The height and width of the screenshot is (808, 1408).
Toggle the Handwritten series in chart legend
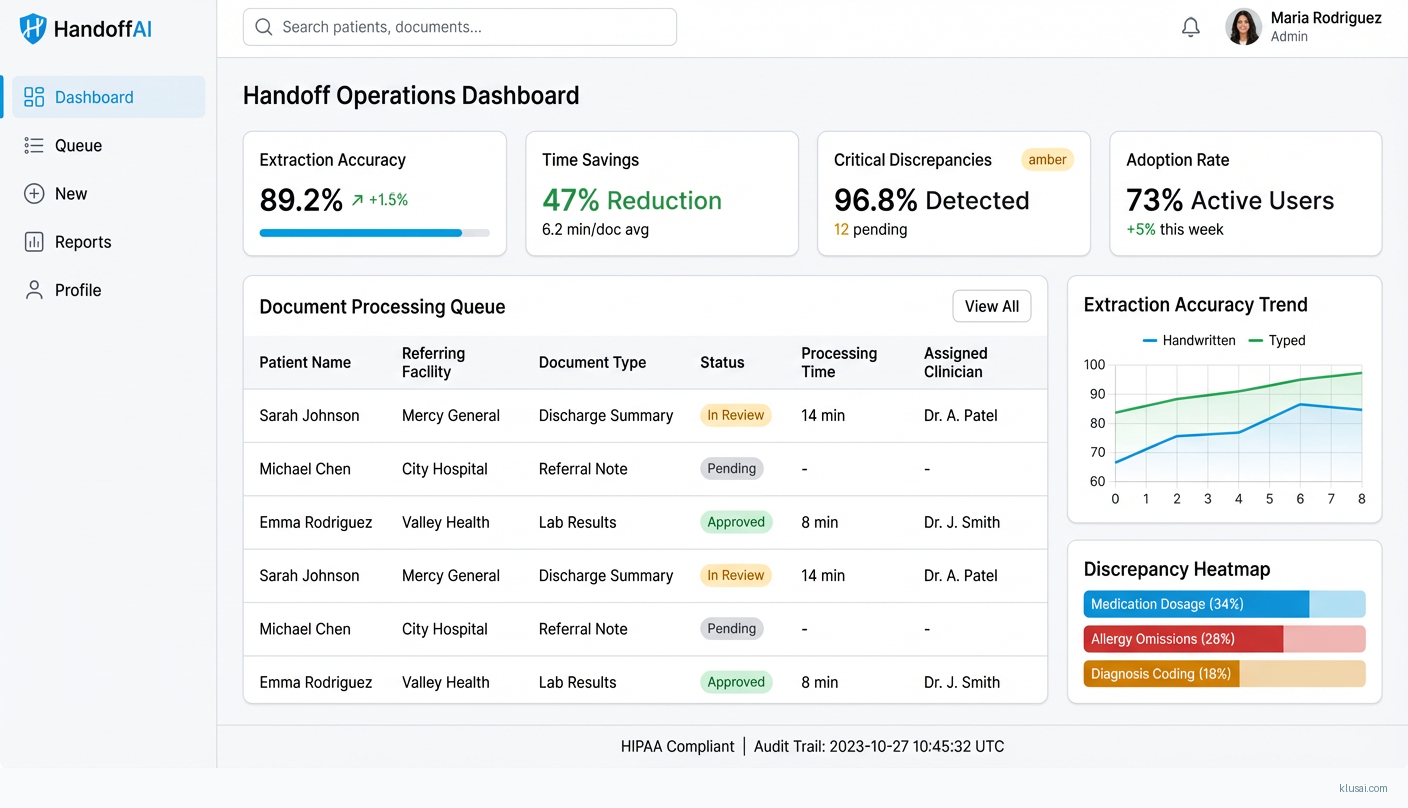(1189, 340)
